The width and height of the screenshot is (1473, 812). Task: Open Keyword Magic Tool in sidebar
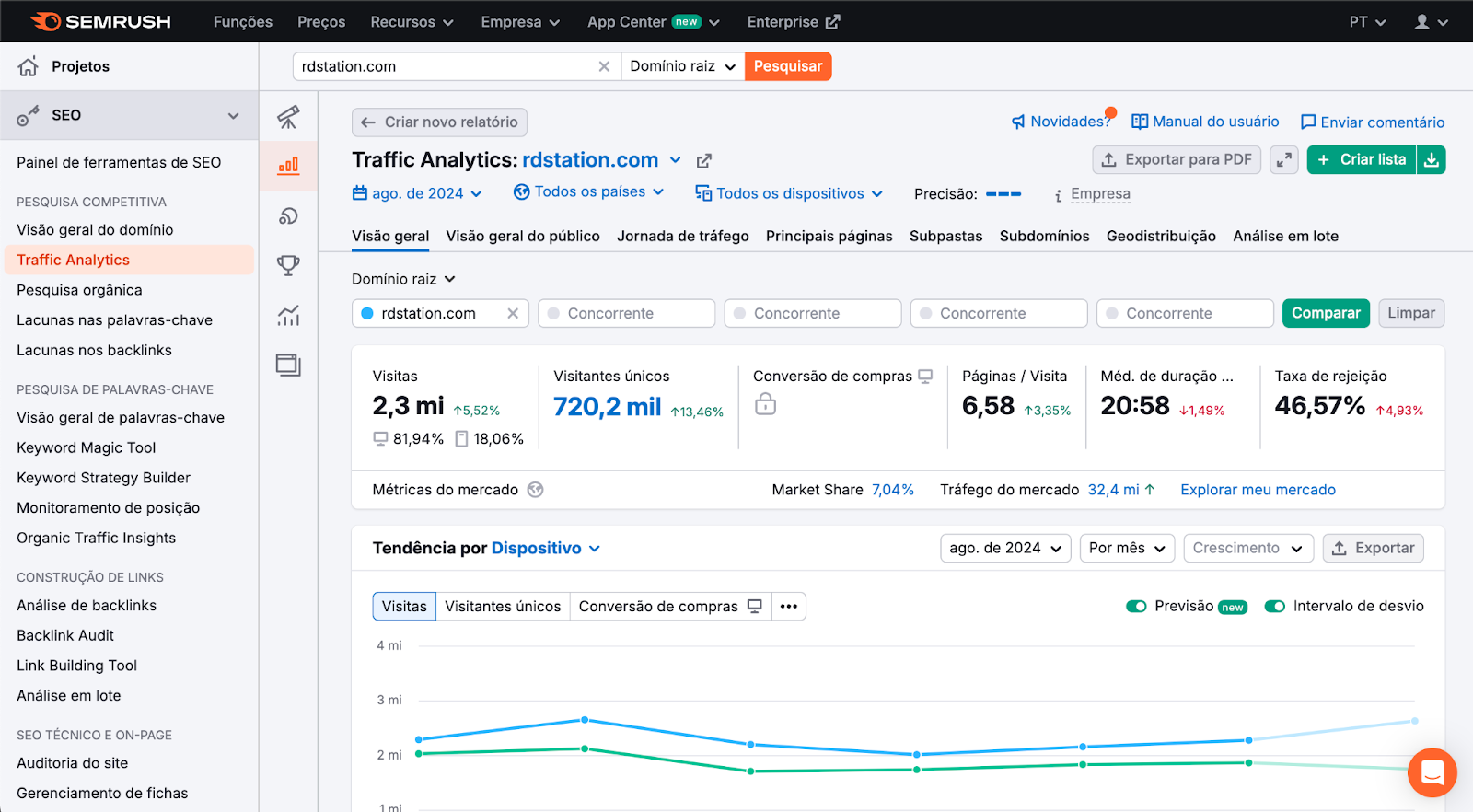87,448
